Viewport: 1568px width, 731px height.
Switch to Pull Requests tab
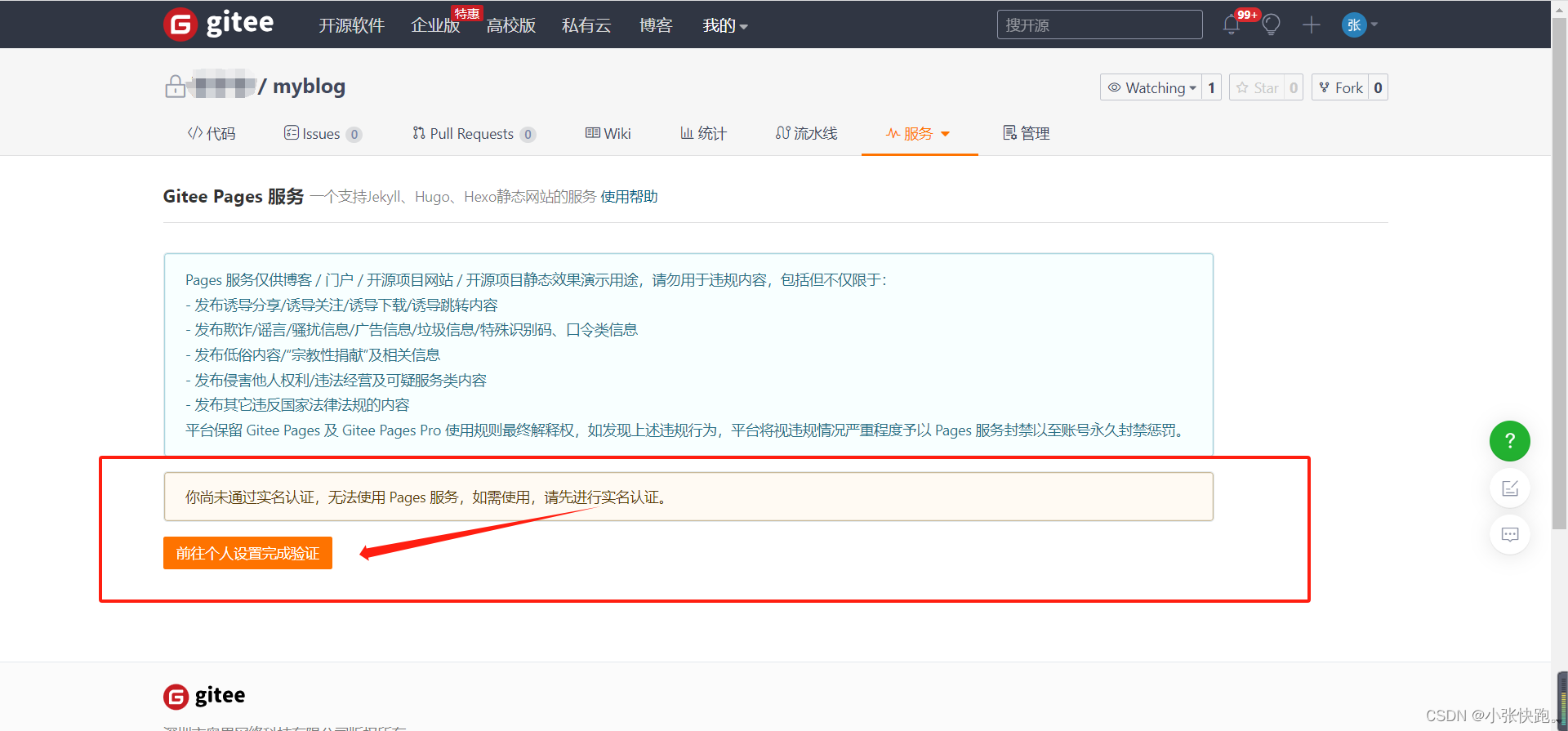tap(474, 133)
